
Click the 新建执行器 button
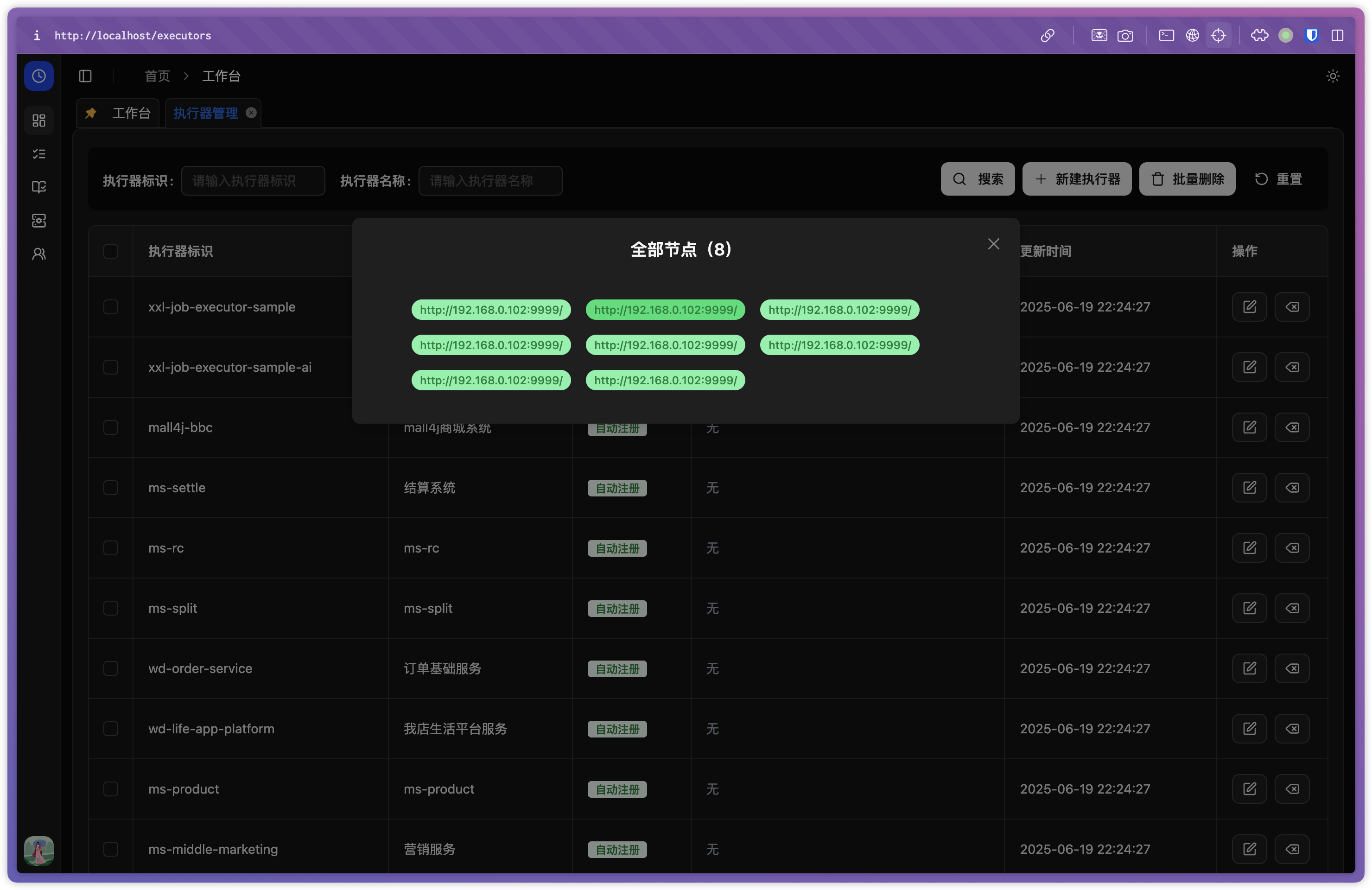tap(1076, 178)
